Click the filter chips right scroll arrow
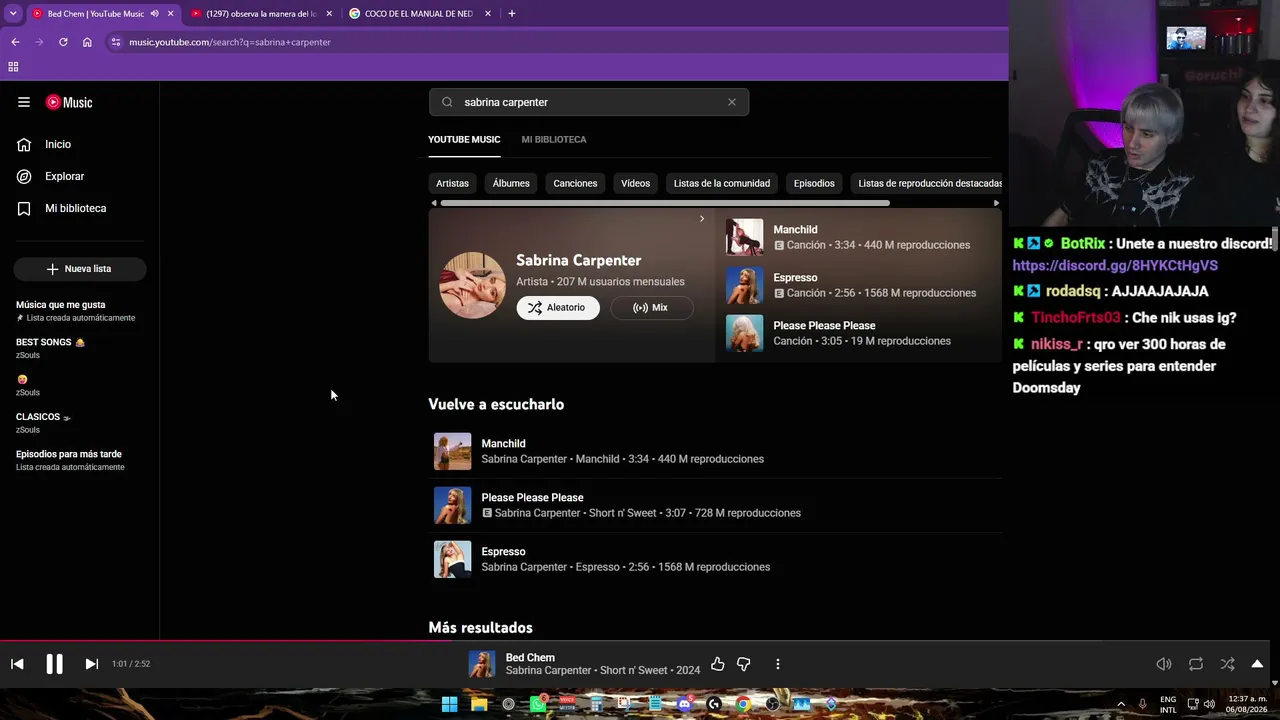 (x=996, y=203)
